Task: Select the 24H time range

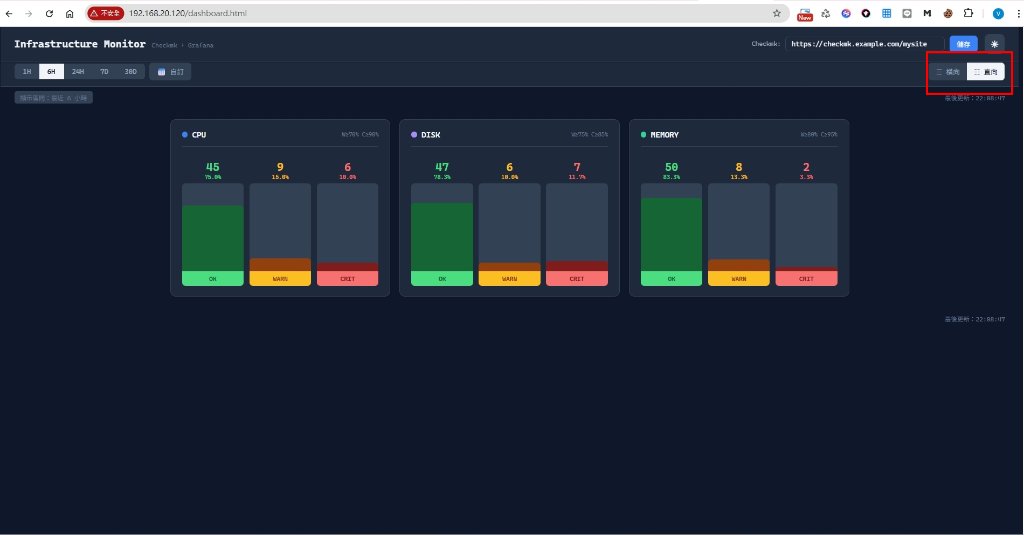Action: (78, 72)
